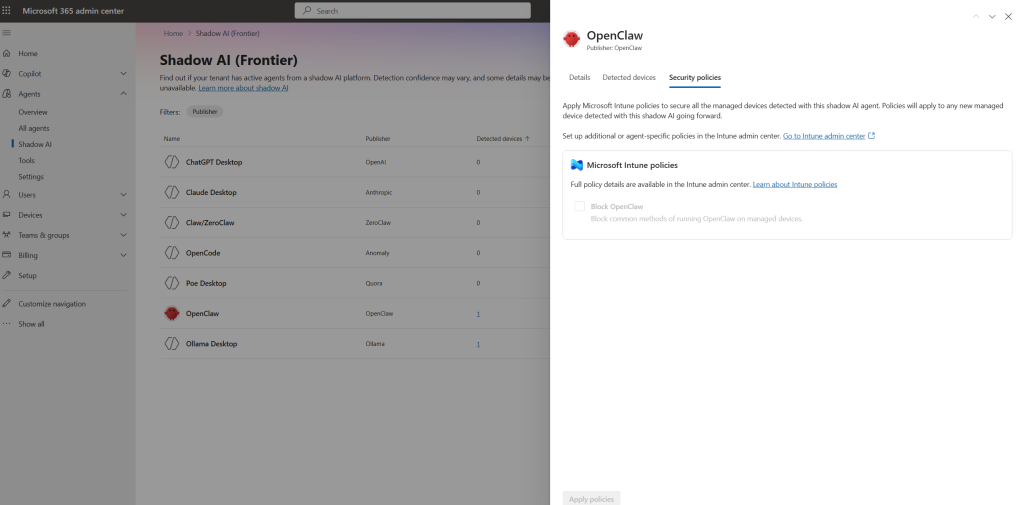This screenshot has height=505, width=1024.
Task: Switch to the Details tab
Action: pyautogui.click(x=579, y=77)
